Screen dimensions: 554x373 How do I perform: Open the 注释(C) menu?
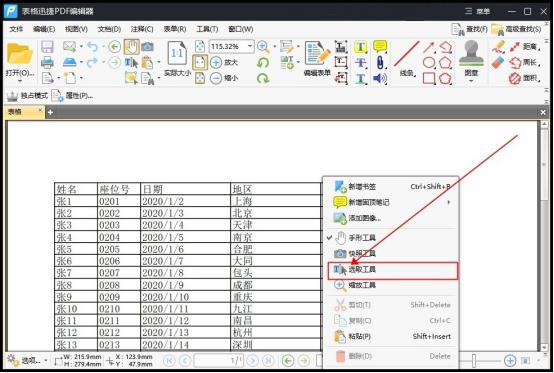click(x=142, y=29)
